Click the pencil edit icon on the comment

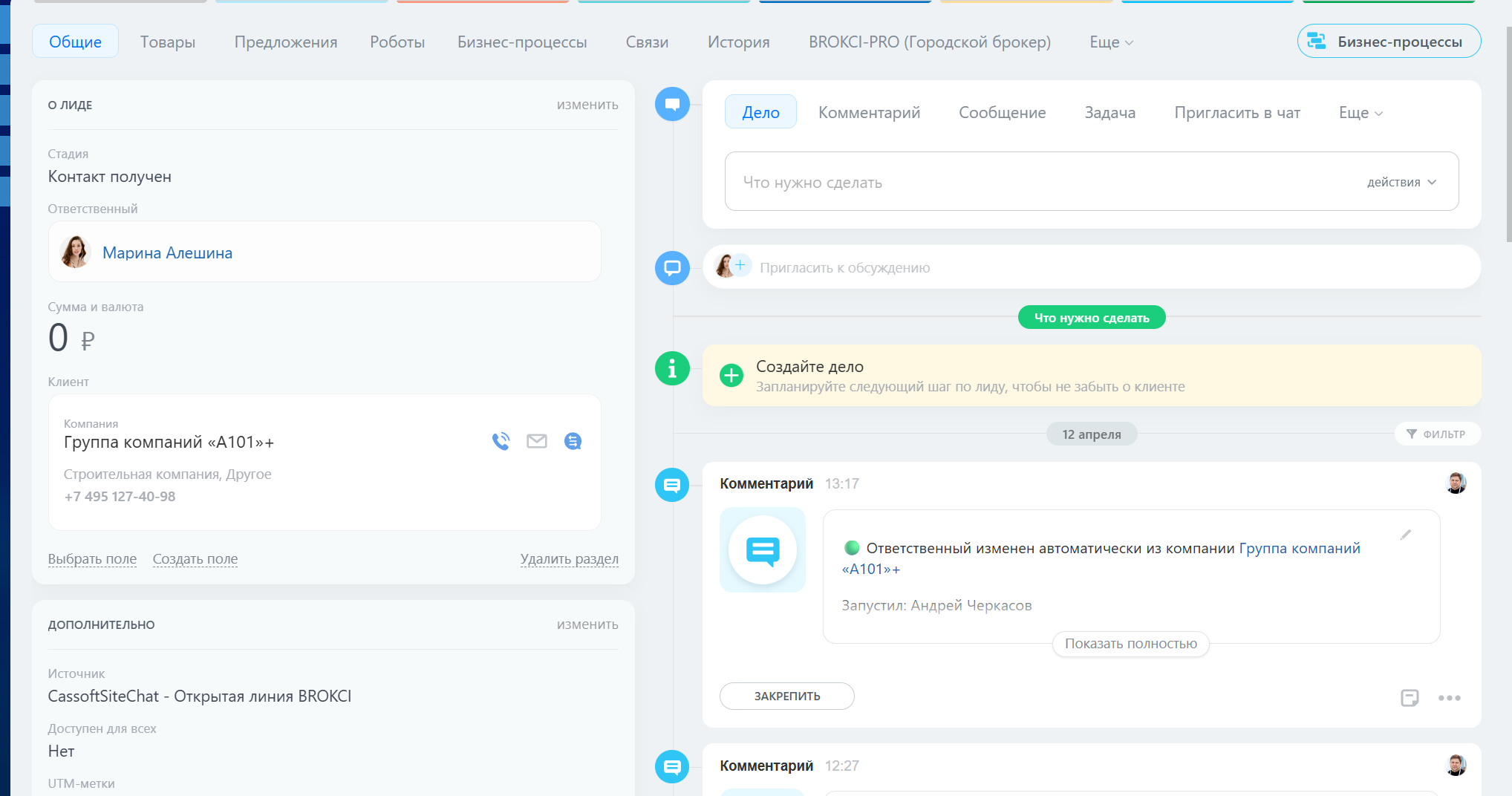1405,535
